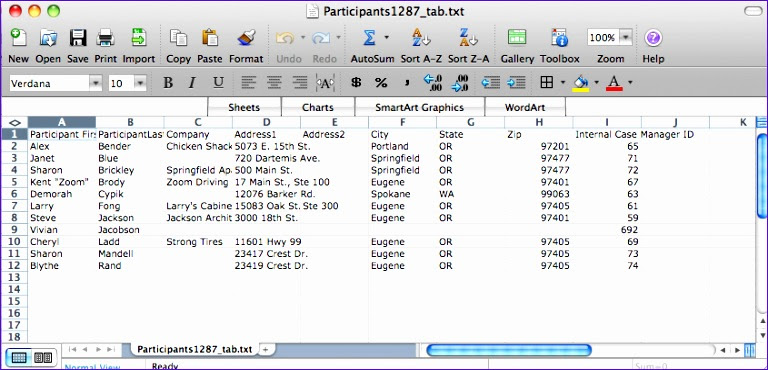
Task: Increase decimal places
Action: (433, 83)
